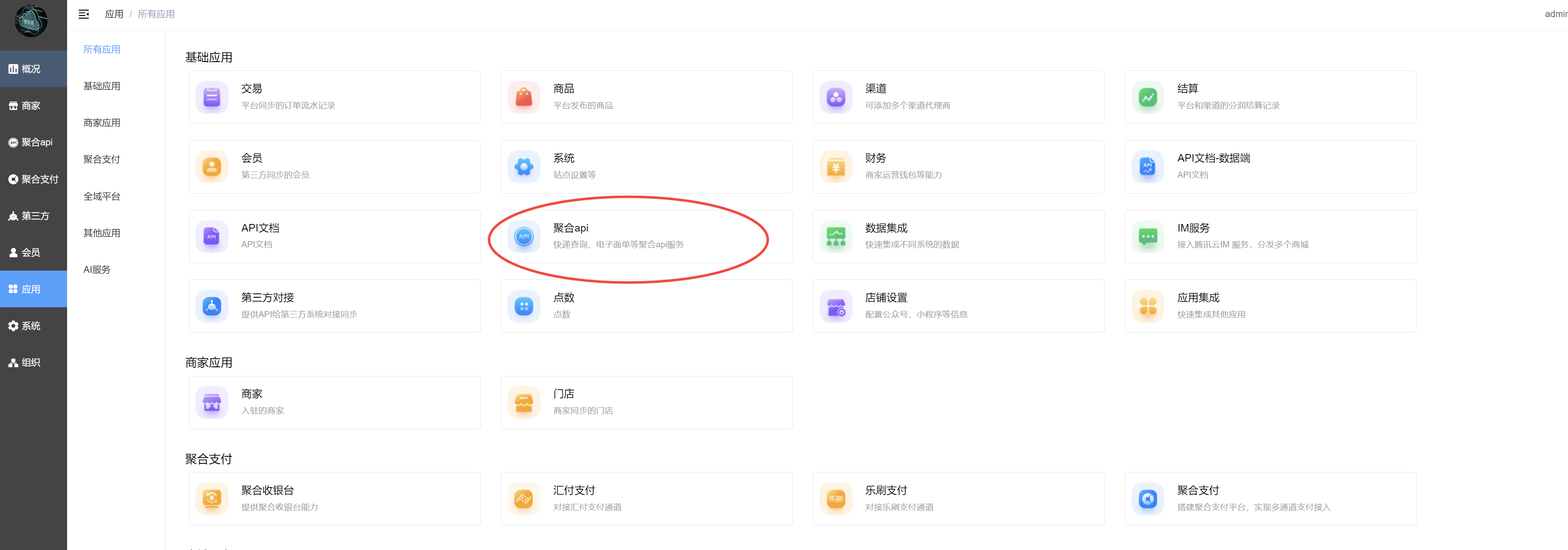Open the 数据集成 green icon
The height and width of the screenshot is (550, 1568).
pyautogui.click(x=836, y=236)
